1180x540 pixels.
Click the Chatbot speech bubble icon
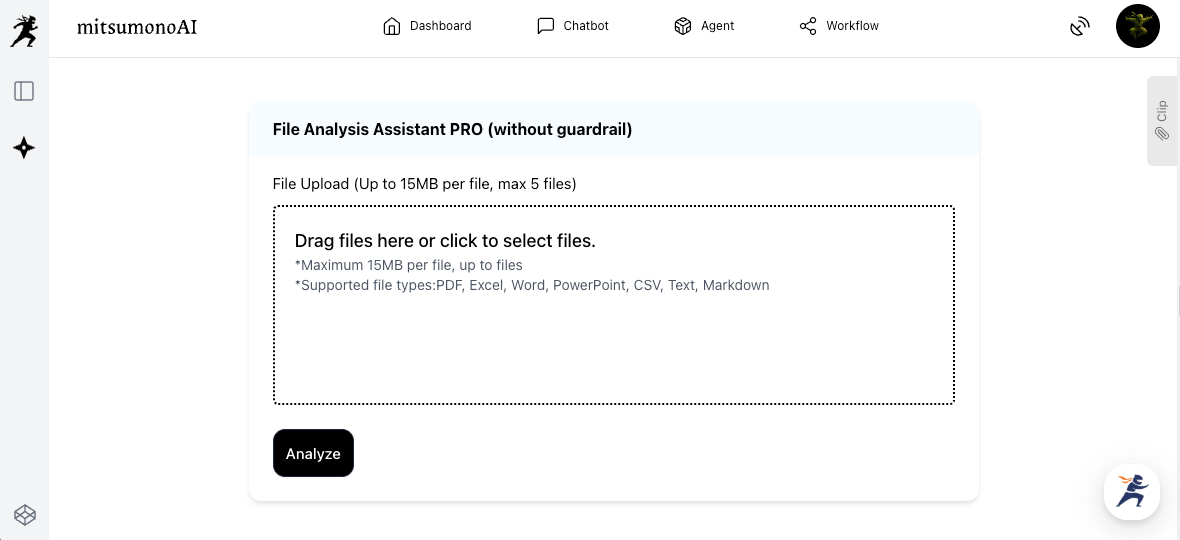coord(545,26)
